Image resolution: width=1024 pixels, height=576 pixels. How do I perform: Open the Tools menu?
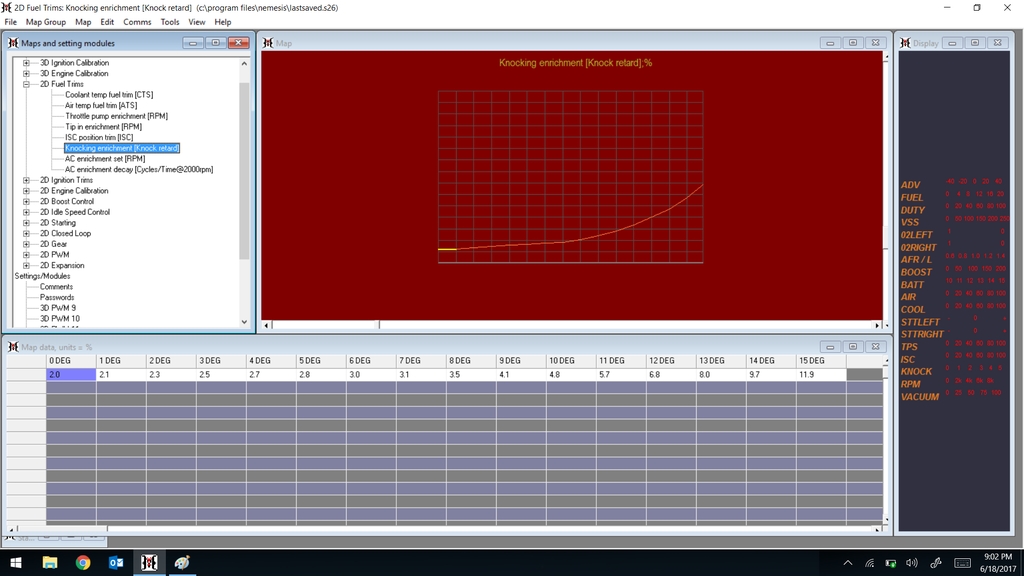point(170,22)
